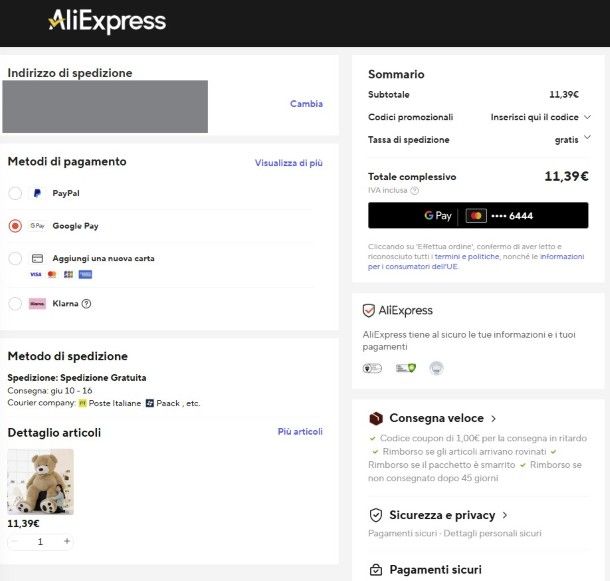Expand the Codici promozionali code chevron
Image resolution: width=610 pixels, height=581 pixels.
click(x=587, y=117)
